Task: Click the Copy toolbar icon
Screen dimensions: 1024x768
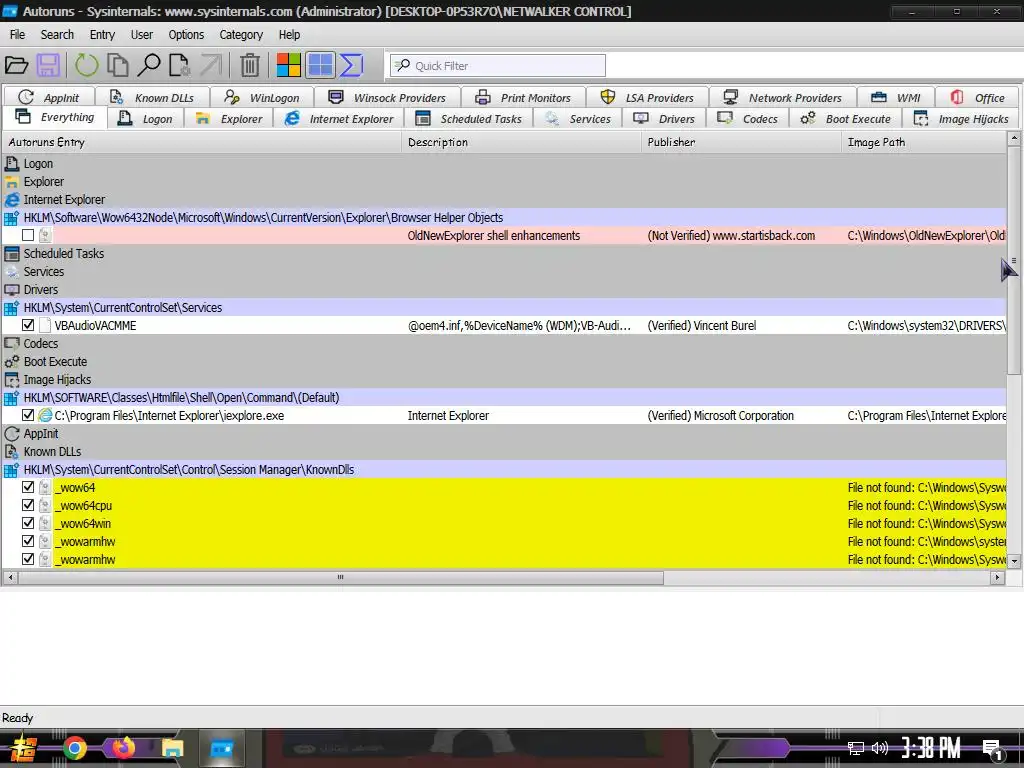Action: click(x=118, y=65)
